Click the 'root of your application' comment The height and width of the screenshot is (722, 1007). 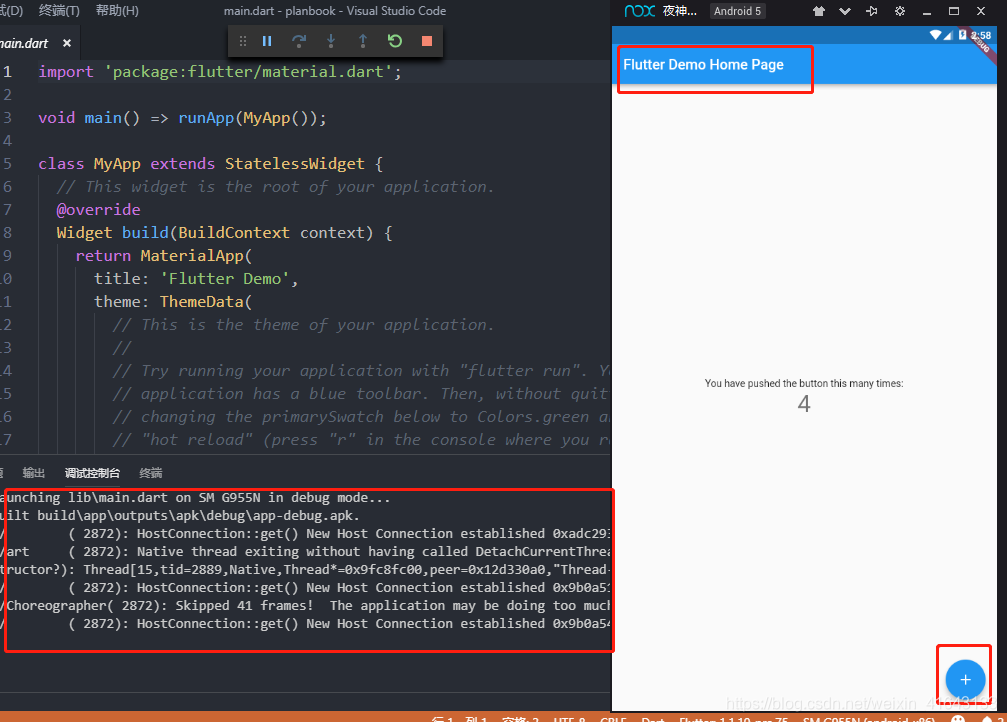tap(275, 187)
